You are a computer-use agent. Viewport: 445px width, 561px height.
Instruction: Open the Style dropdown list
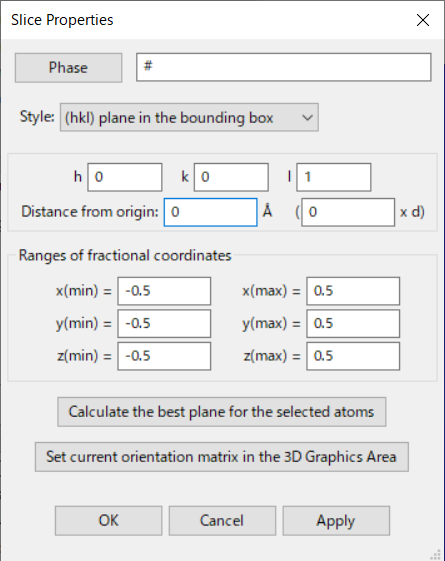click(x=189, y=117)
